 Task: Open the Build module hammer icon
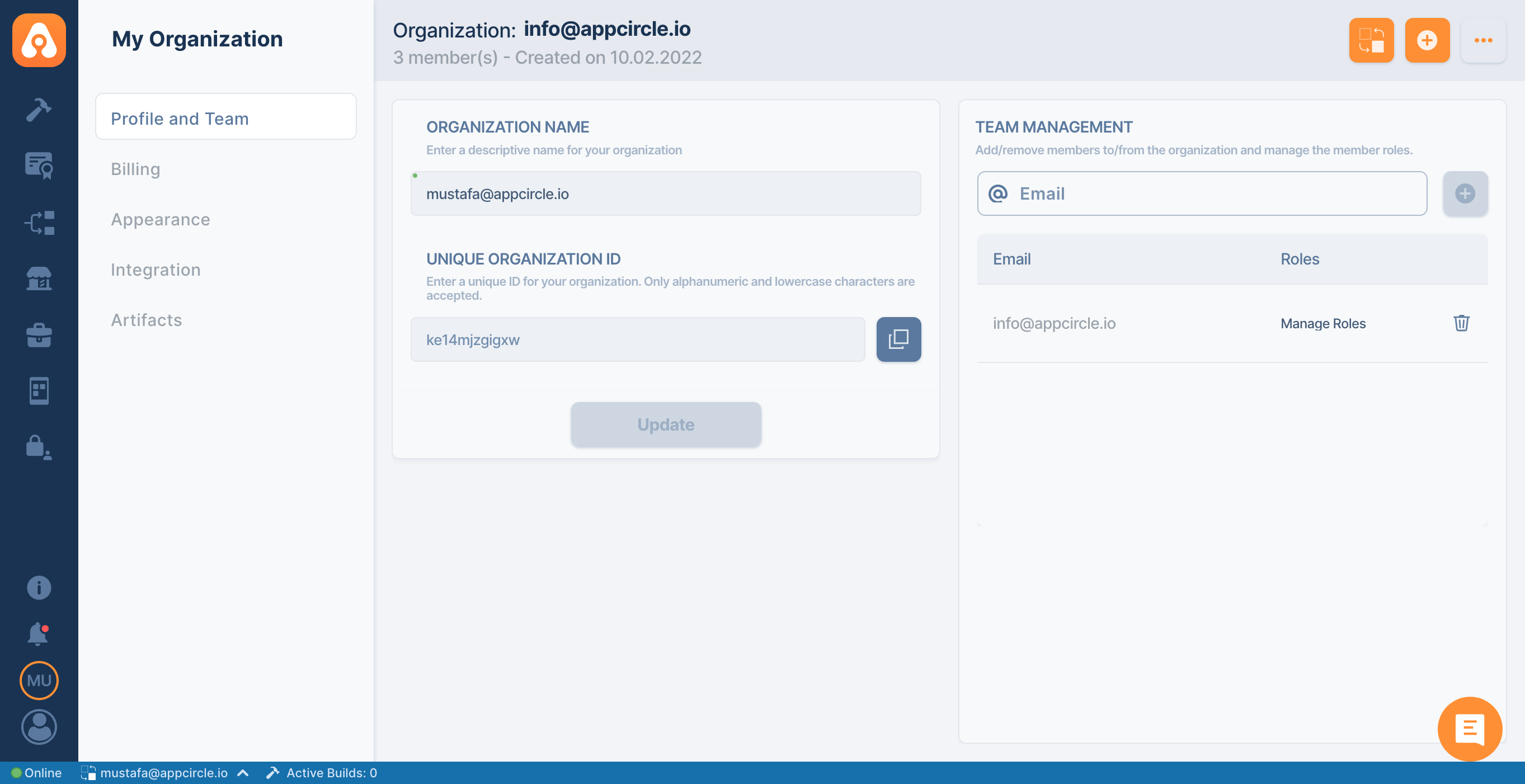[x=39, y=110]
